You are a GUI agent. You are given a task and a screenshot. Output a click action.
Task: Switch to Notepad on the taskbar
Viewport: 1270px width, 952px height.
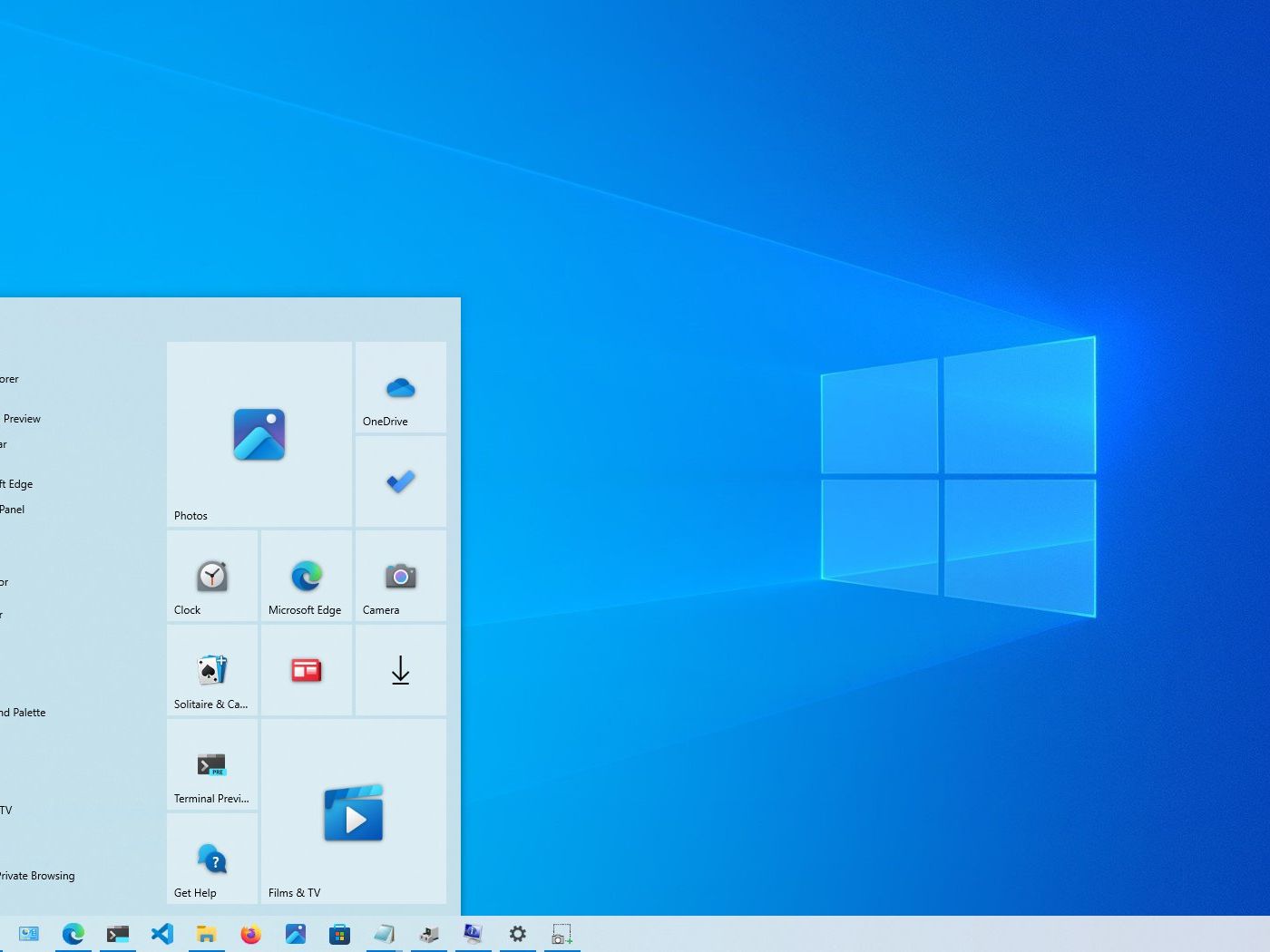click(x=385, y=934)
